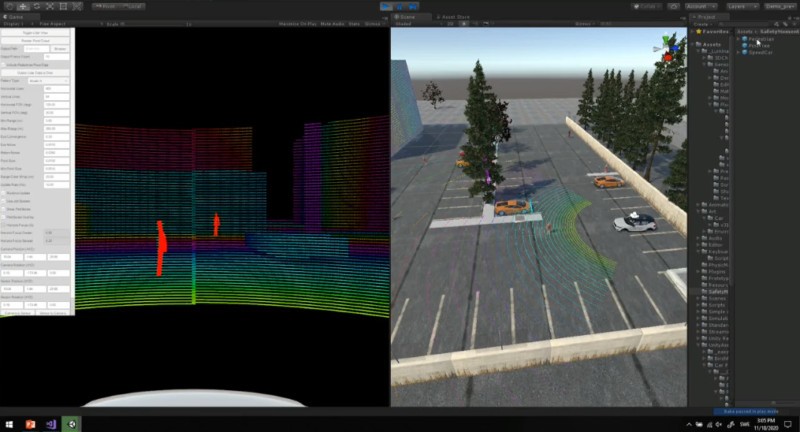This screenshot has height=432, width=800.
Task: Select the Hand tool in Unity toolbar
Action: pos(8,6)
